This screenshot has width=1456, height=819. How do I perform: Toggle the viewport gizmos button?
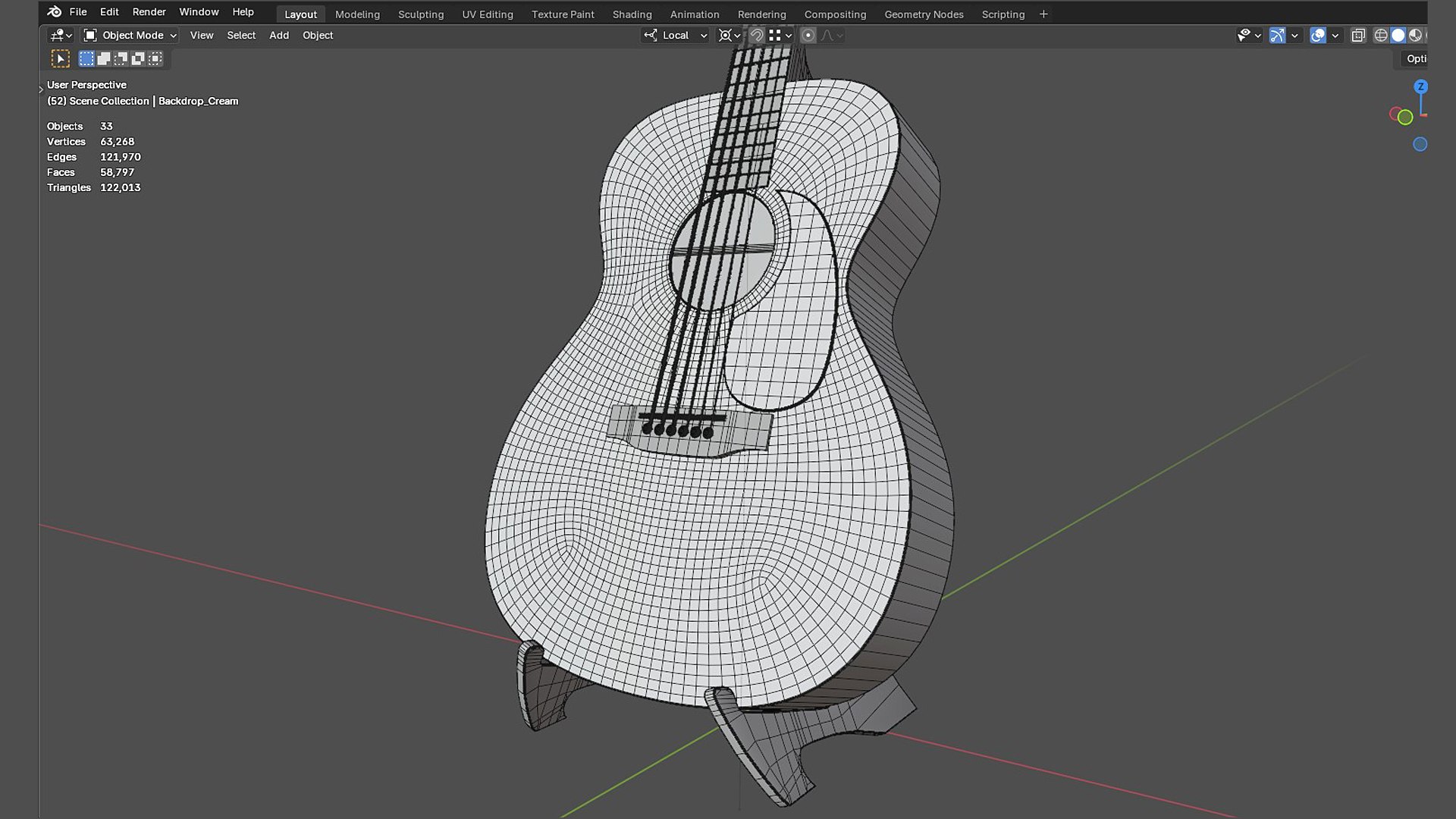1278,36
